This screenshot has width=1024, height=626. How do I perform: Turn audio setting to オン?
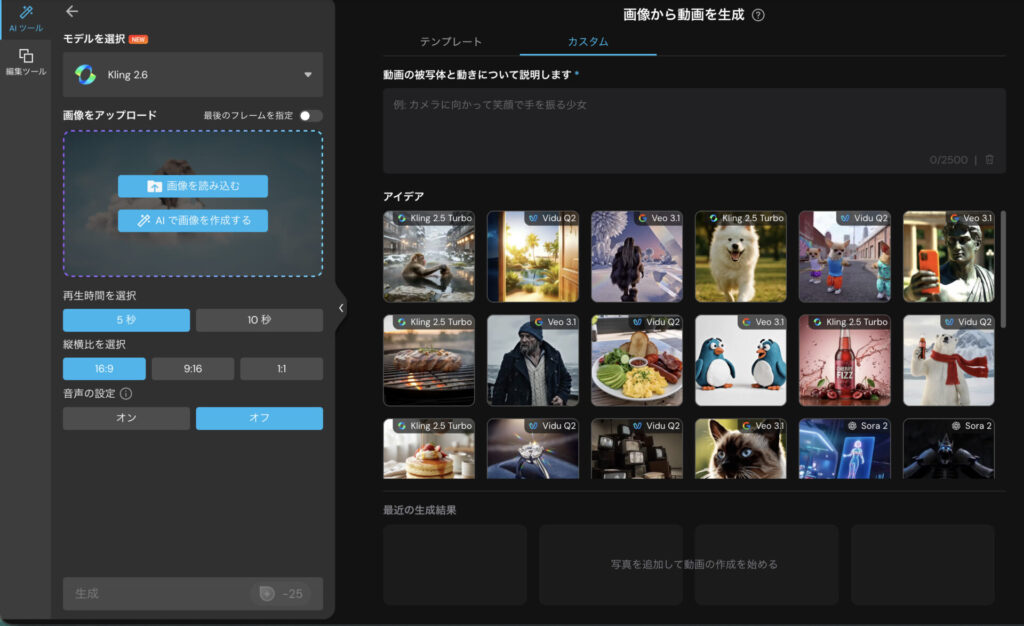pyautogui.click(x=126, y=419)
